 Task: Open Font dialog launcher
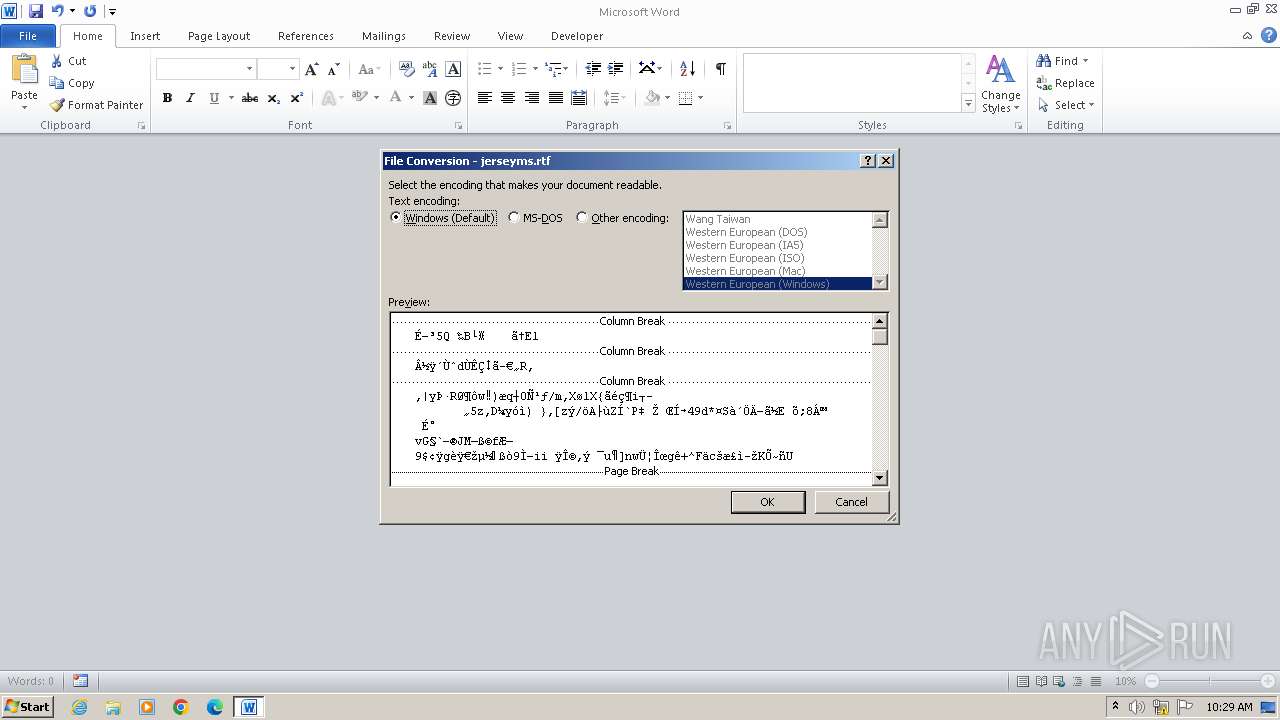click(458, 126)
